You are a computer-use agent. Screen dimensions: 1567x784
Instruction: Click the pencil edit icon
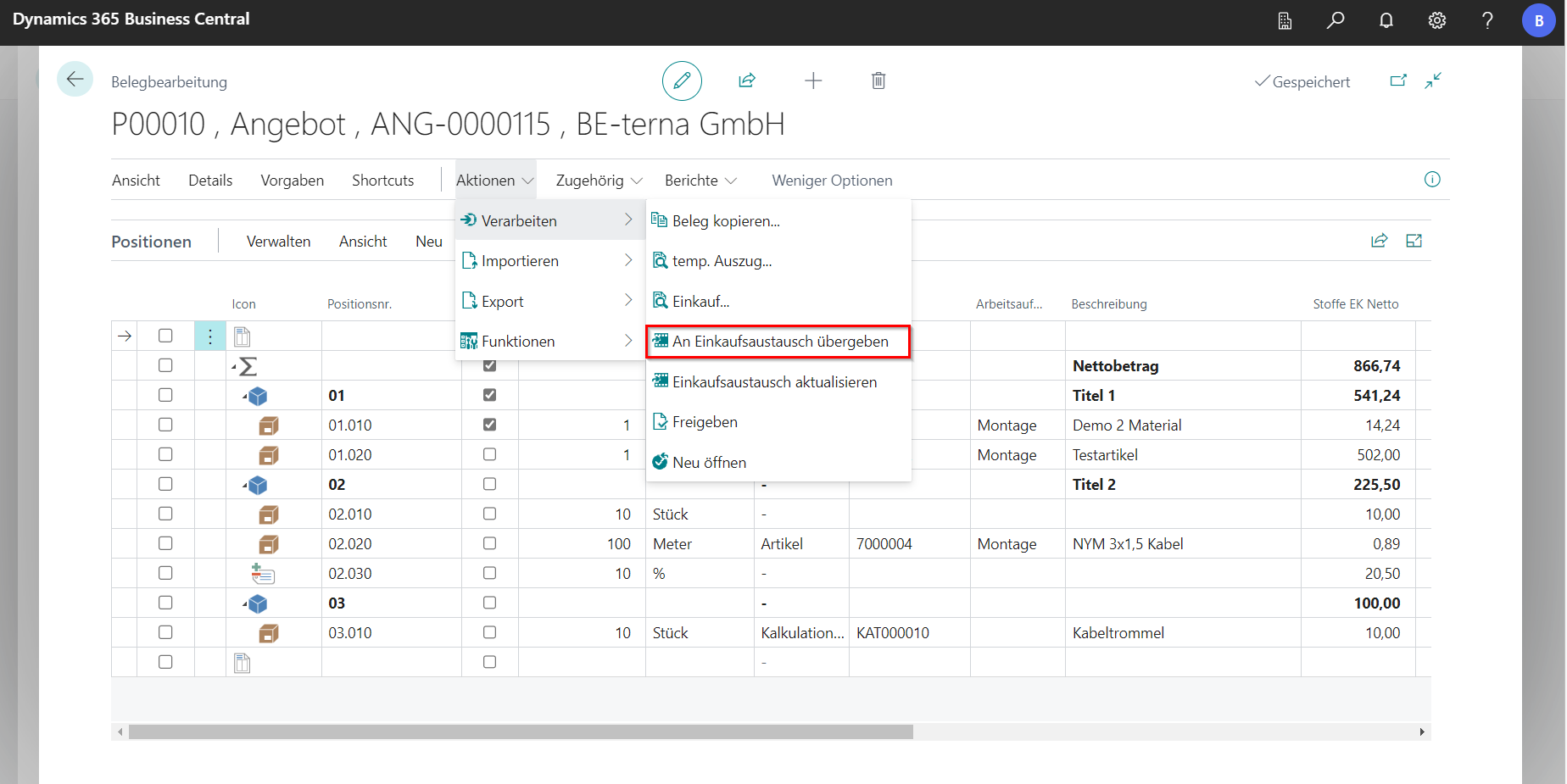click(682, 81)
